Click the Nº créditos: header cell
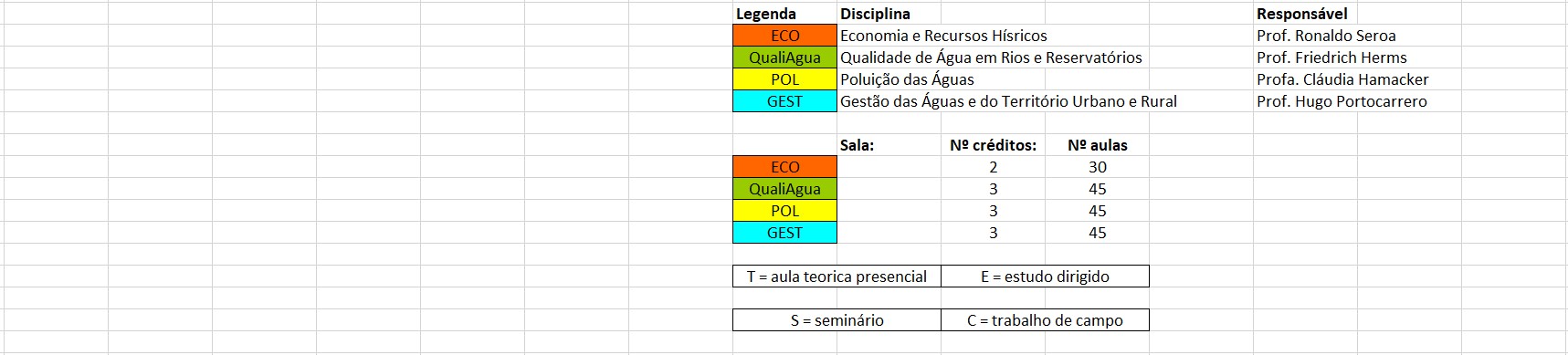The height and width of the screenshot is (355, 1568). pos(993,145)
